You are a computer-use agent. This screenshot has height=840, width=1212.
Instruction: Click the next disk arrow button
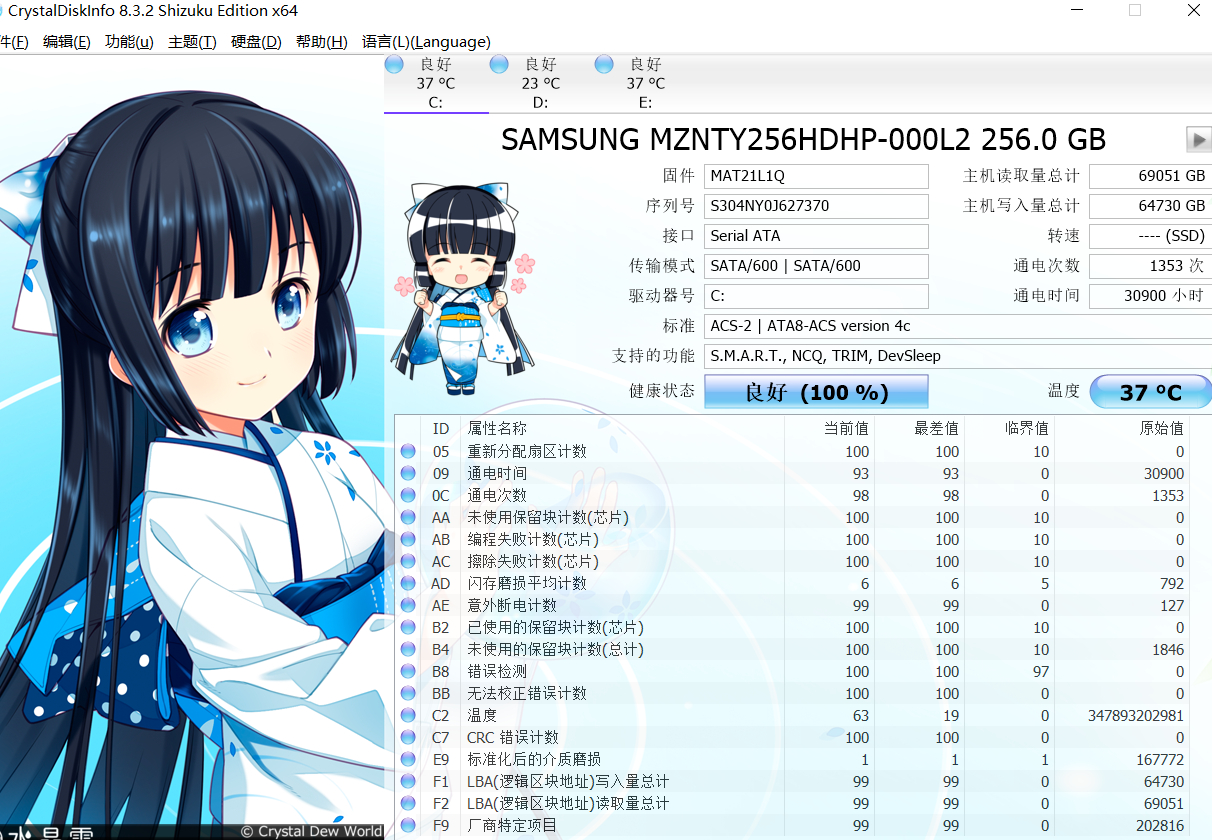[1198, 139]
